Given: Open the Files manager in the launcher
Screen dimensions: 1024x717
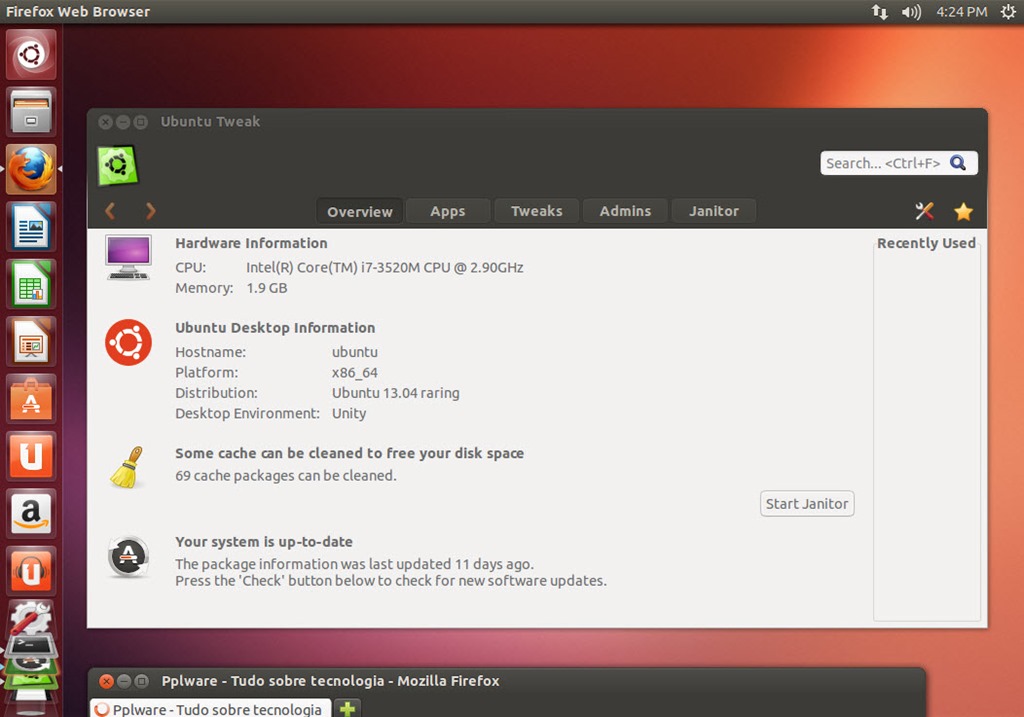Looking at the screenshot, I should (31, 112).
